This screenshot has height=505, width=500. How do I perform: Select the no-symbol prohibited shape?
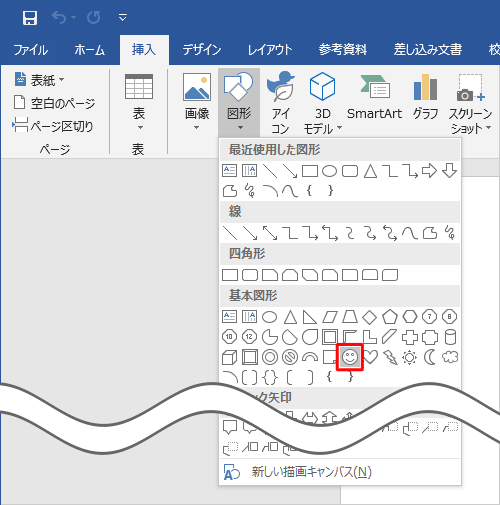(x=290, y=357)
